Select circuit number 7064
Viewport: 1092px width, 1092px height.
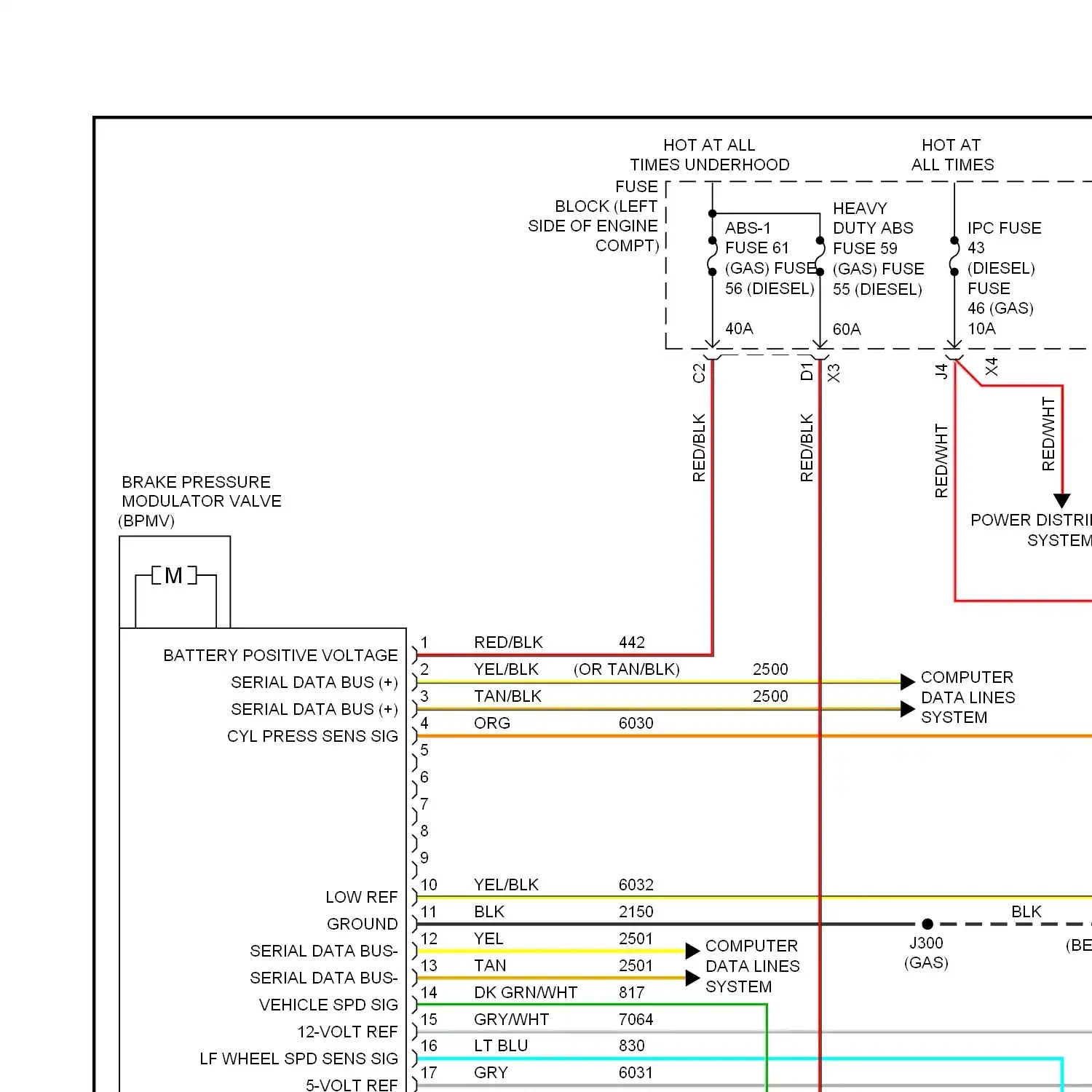636,1019
